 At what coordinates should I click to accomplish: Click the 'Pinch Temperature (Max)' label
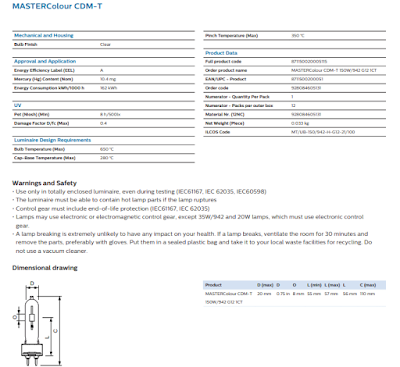point(232,35)
